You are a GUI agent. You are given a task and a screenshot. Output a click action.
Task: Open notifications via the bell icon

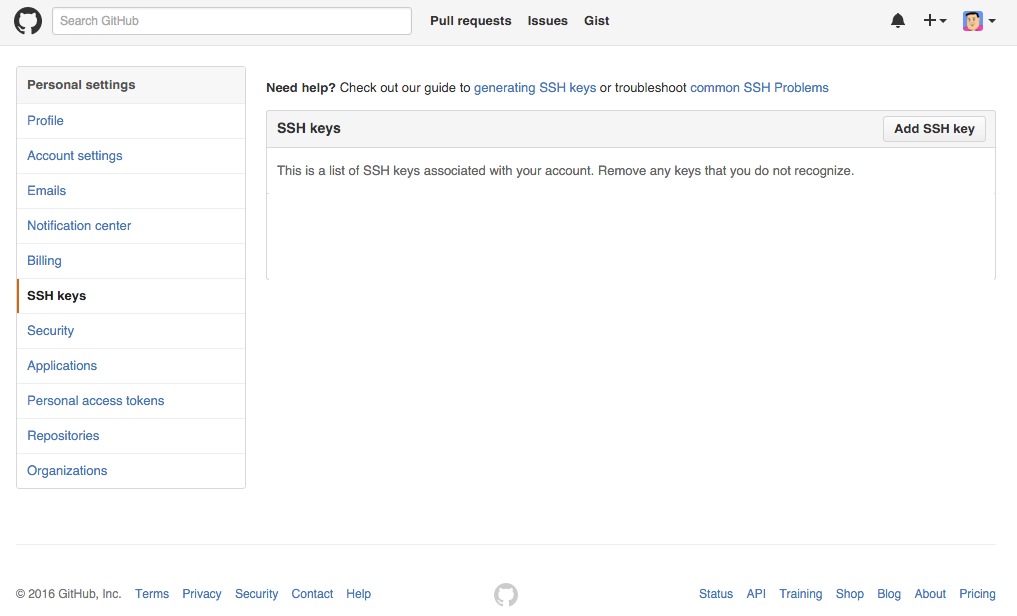click(x=897, y=20)
